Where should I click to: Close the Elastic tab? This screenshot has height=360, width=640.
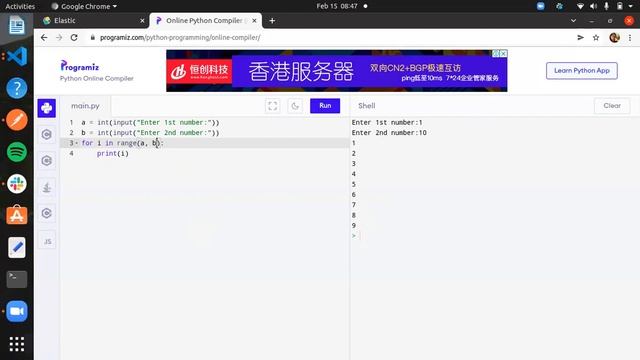(x=142, y=20)
